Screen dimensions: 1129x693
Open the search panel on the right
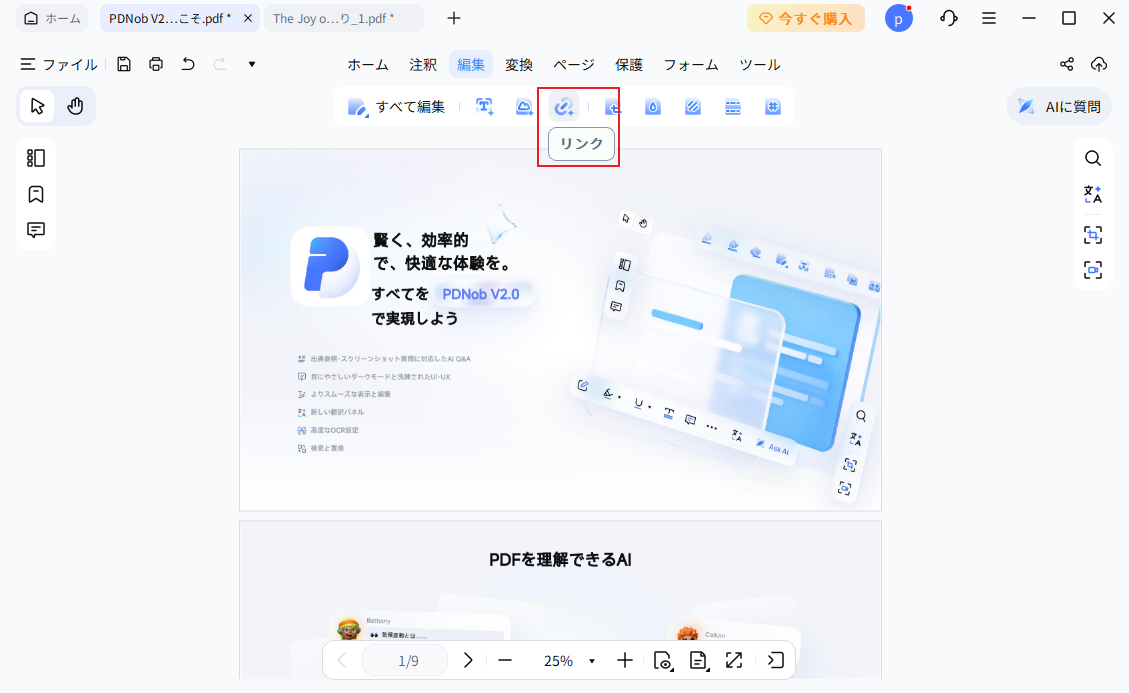1093,157
